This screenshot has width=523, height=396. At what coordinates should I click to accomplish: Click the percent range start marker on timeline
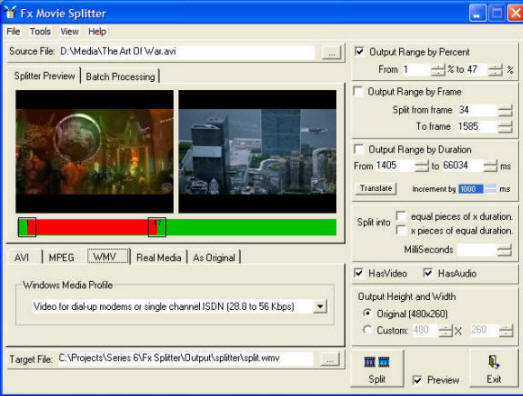27,227
